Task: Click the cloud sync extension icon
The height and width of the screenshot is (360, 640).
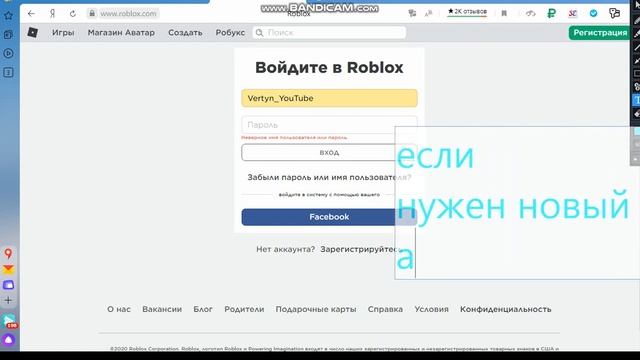Action: tap(530, 13)
